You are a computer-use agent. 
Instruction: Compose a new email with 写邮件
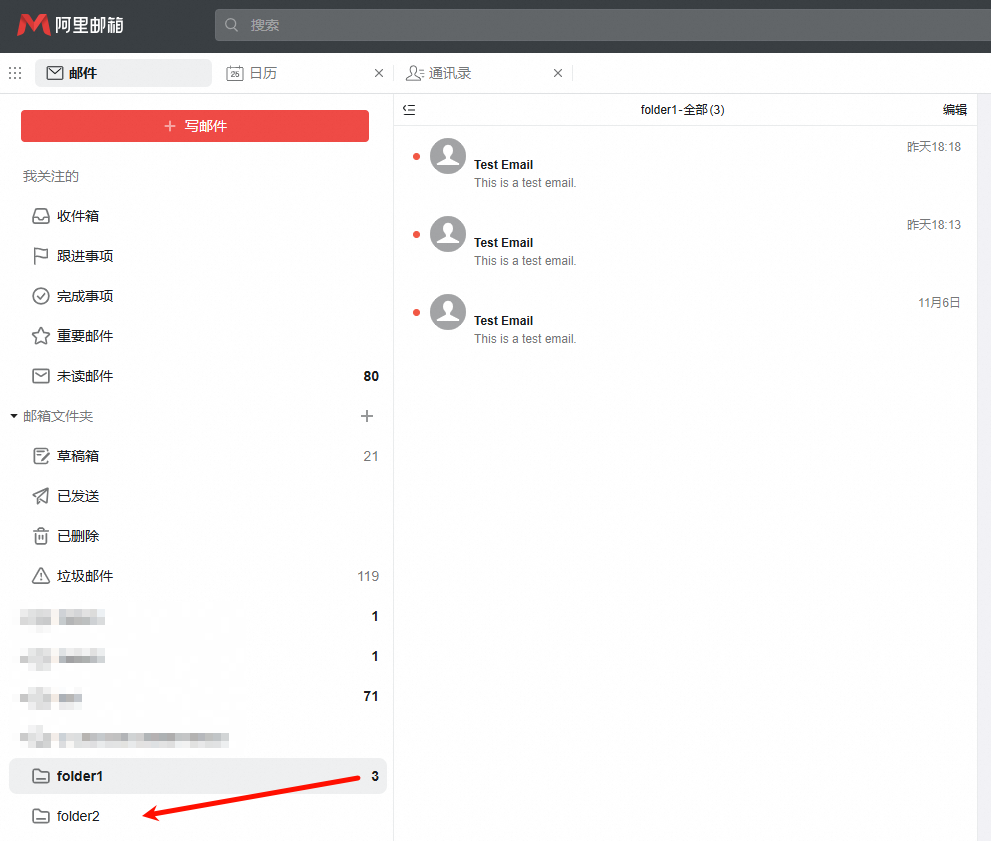[195, 126]
